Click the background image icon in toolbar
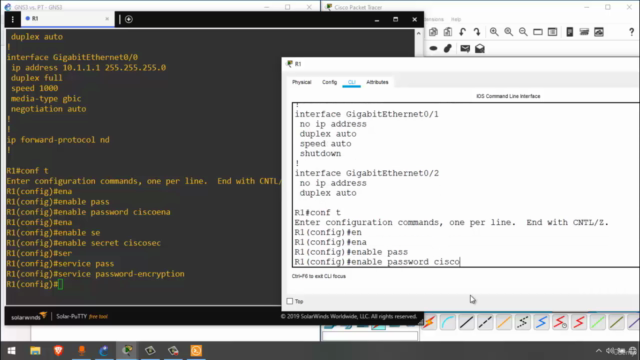Screen dimensions: 640x360 click(x=599, y=32)
